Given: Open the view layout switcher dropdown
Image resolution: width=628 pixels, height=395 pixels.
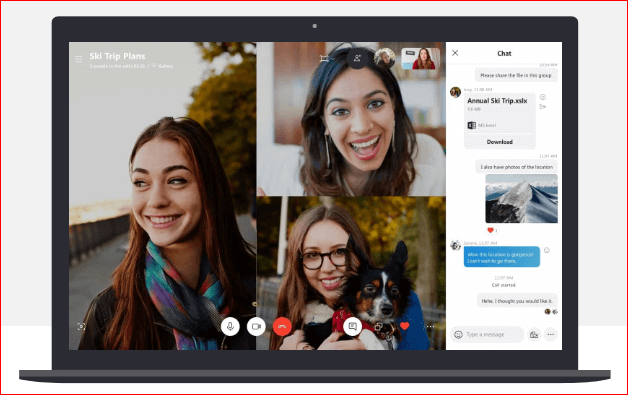Looking at the screenshot, I should click(x=326, y=59).
